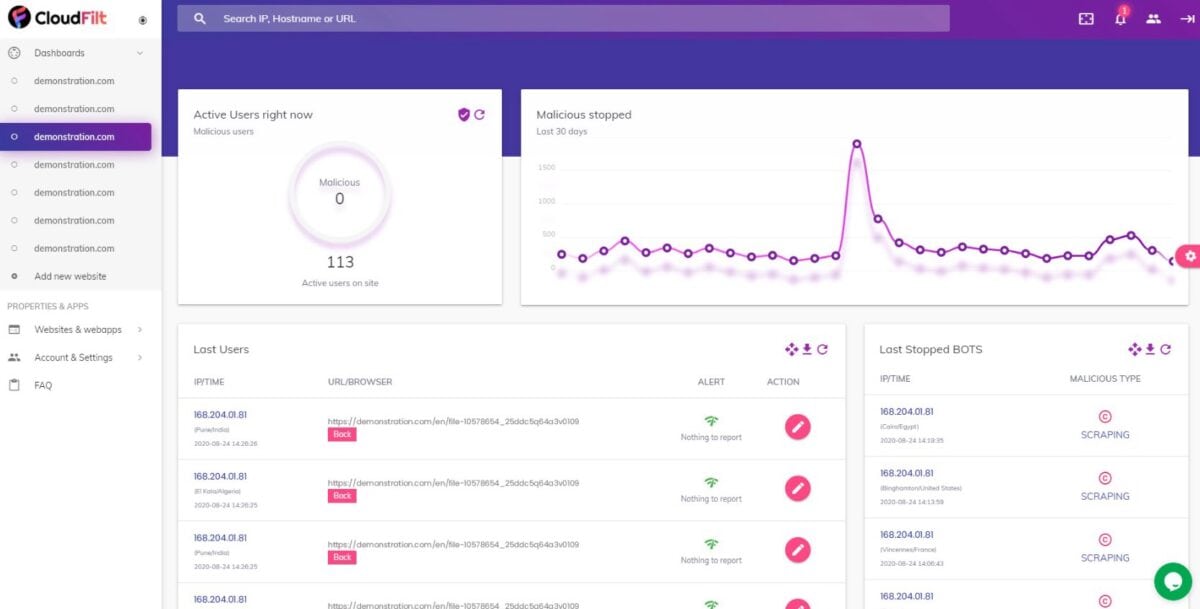This screenshot has width=1200, height=609.
Task: Click the URL/BROWSER column header
Action: [x=360, y=382]
